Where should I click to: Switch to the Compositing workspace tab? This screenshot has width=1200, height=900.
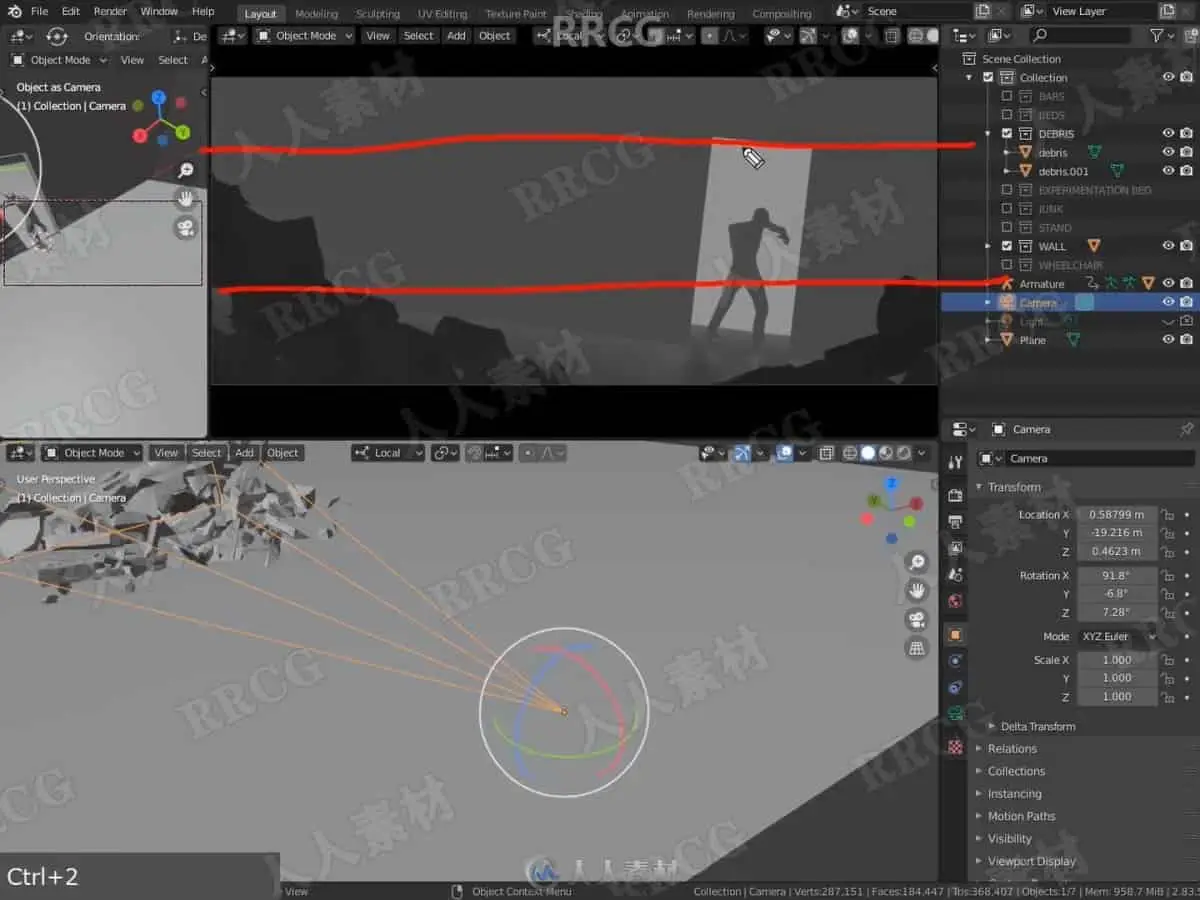click(782, 14)
